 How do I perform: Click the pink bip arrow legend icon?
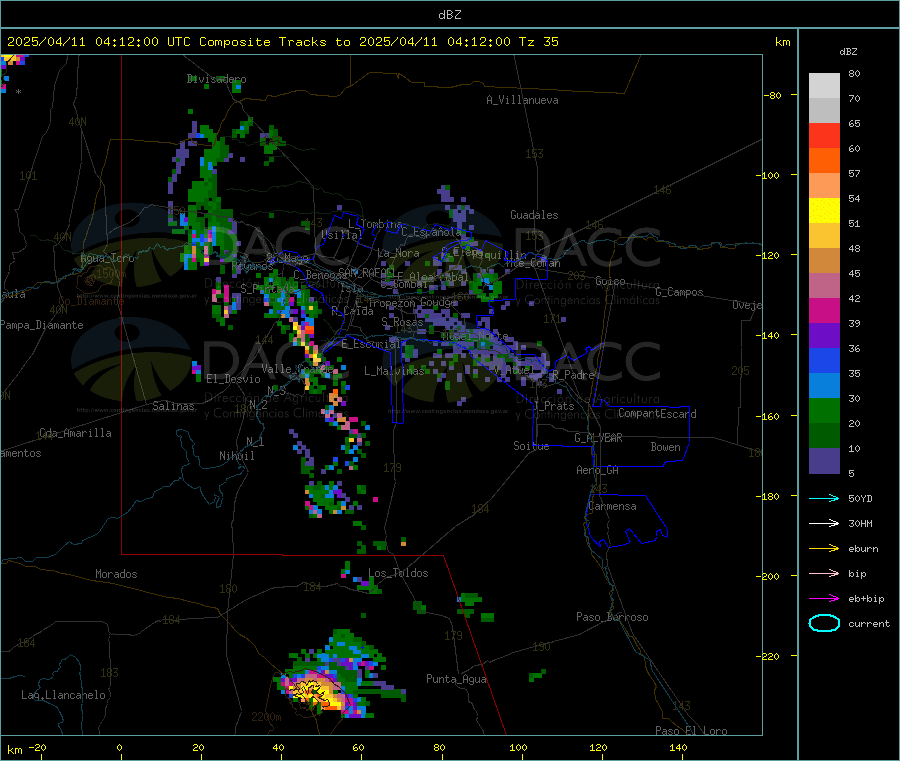pyautogui.click(x=824, y=573)
